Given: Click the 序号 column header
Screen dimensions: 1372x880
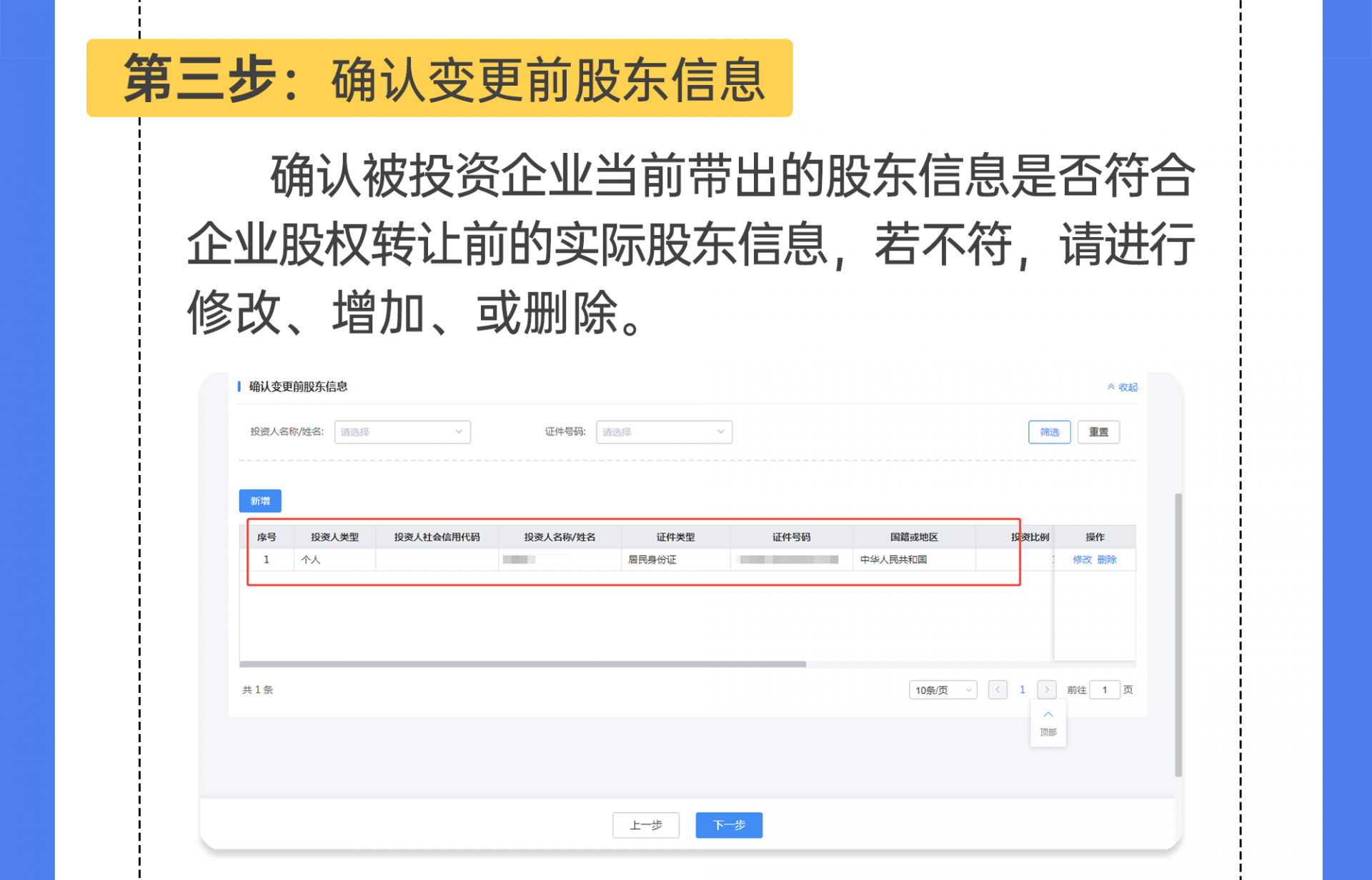Looking at the screenshot, I should click(x=267, y=537).
